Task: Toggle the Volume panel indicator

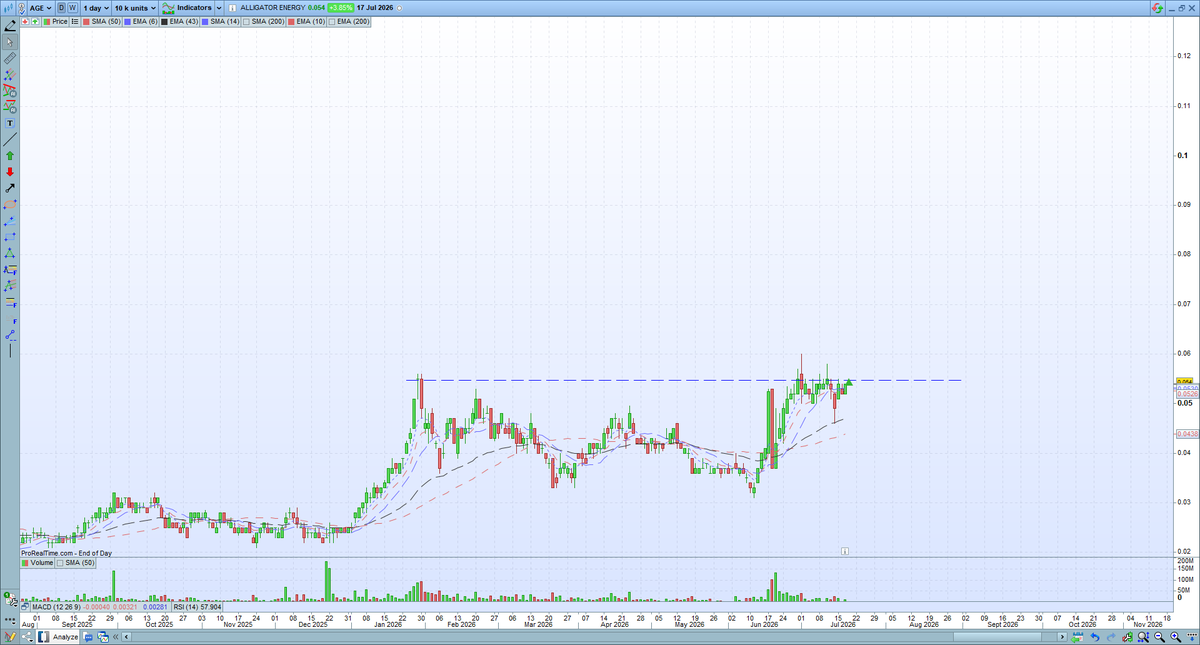Action: [x=36, y=563]
